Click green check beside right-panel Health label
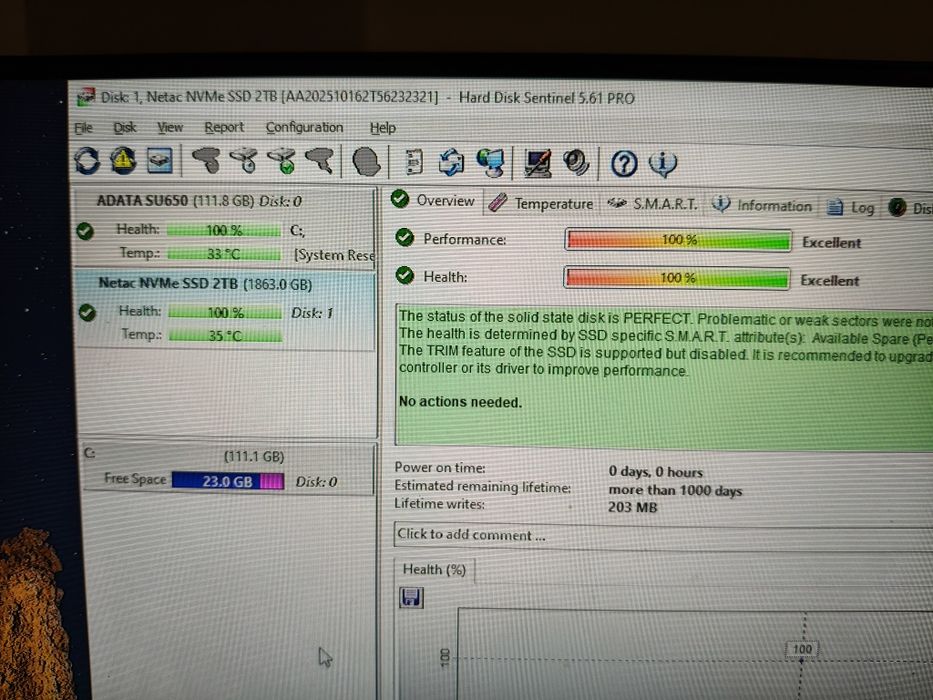The height and width of the screenshot is (700, 933). (405, 275)
